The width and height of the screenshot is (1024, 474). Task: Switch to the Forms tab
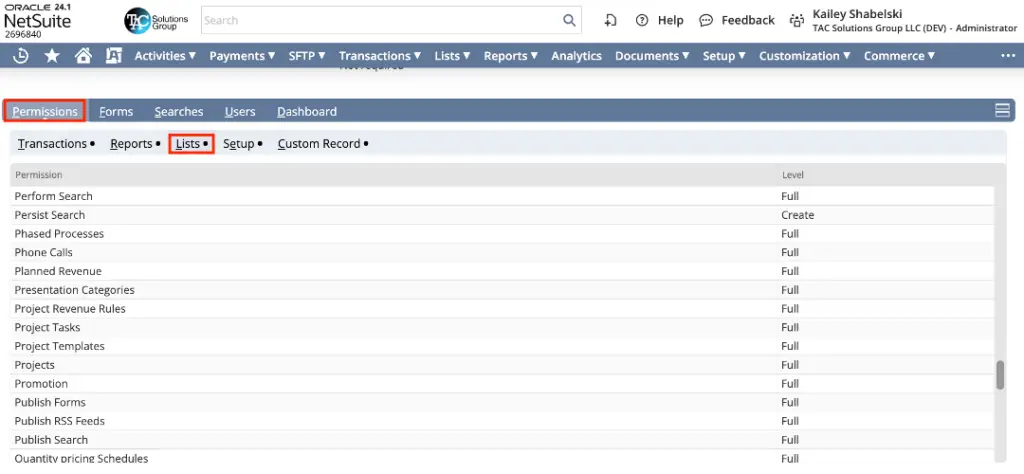coord(116,112)
